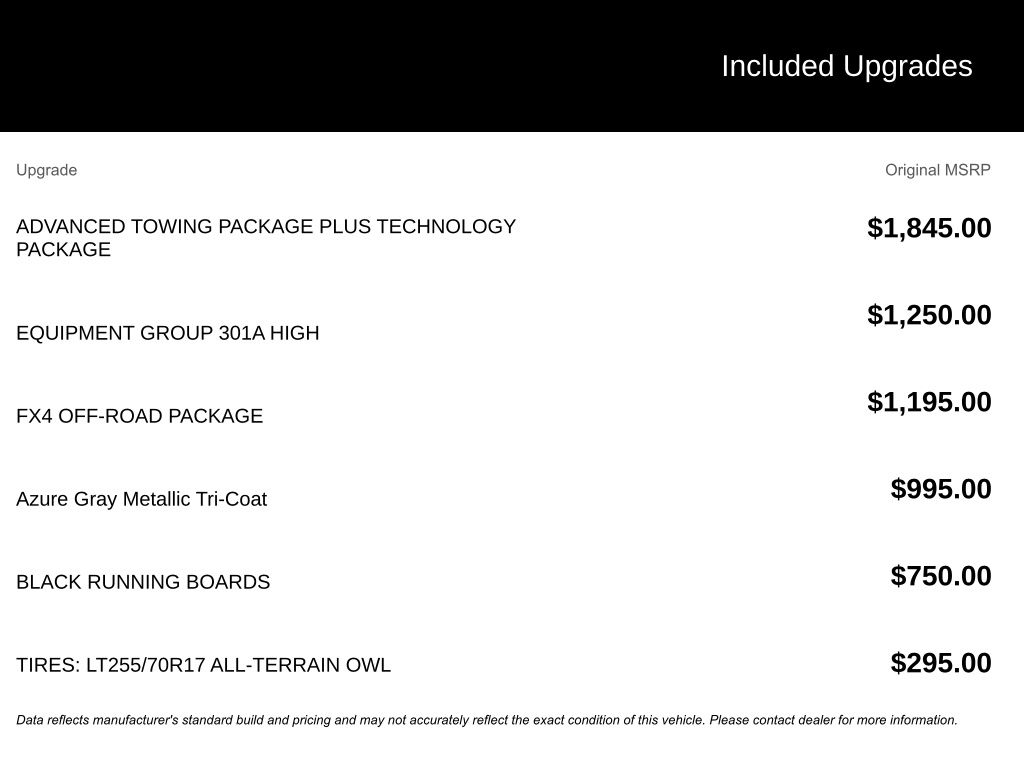
Task: Click the $750.00 running boards price
Action: coord(941,576)
